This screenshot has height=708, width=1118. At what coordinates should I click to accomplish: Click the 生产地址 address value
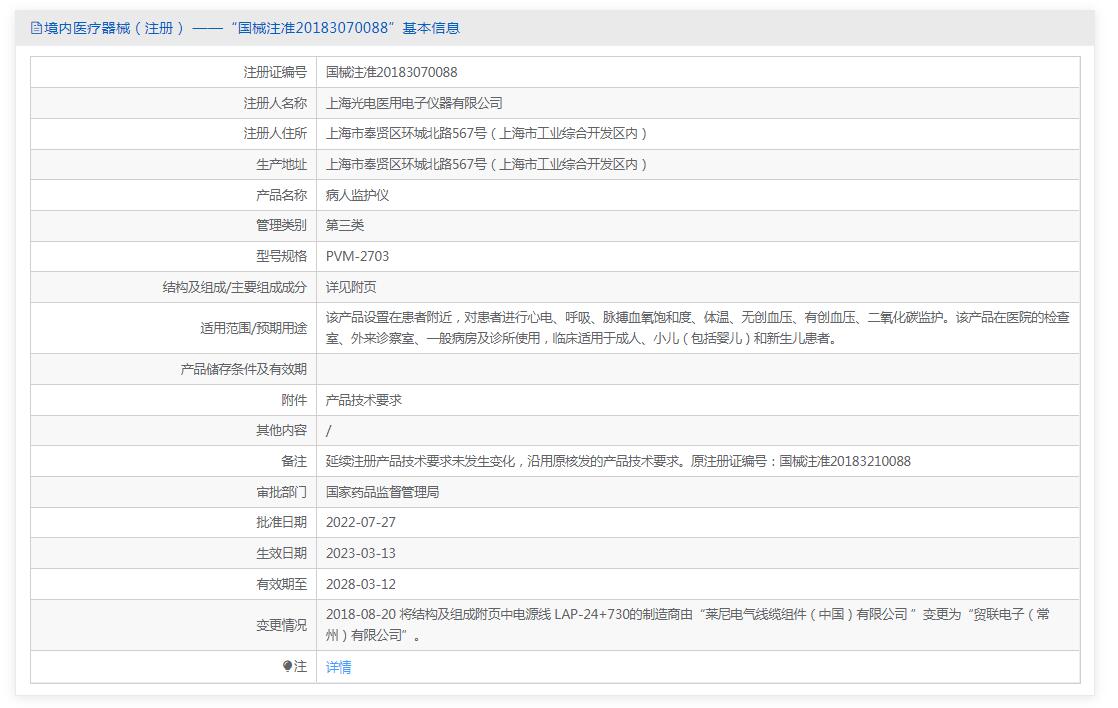[488, 164]
